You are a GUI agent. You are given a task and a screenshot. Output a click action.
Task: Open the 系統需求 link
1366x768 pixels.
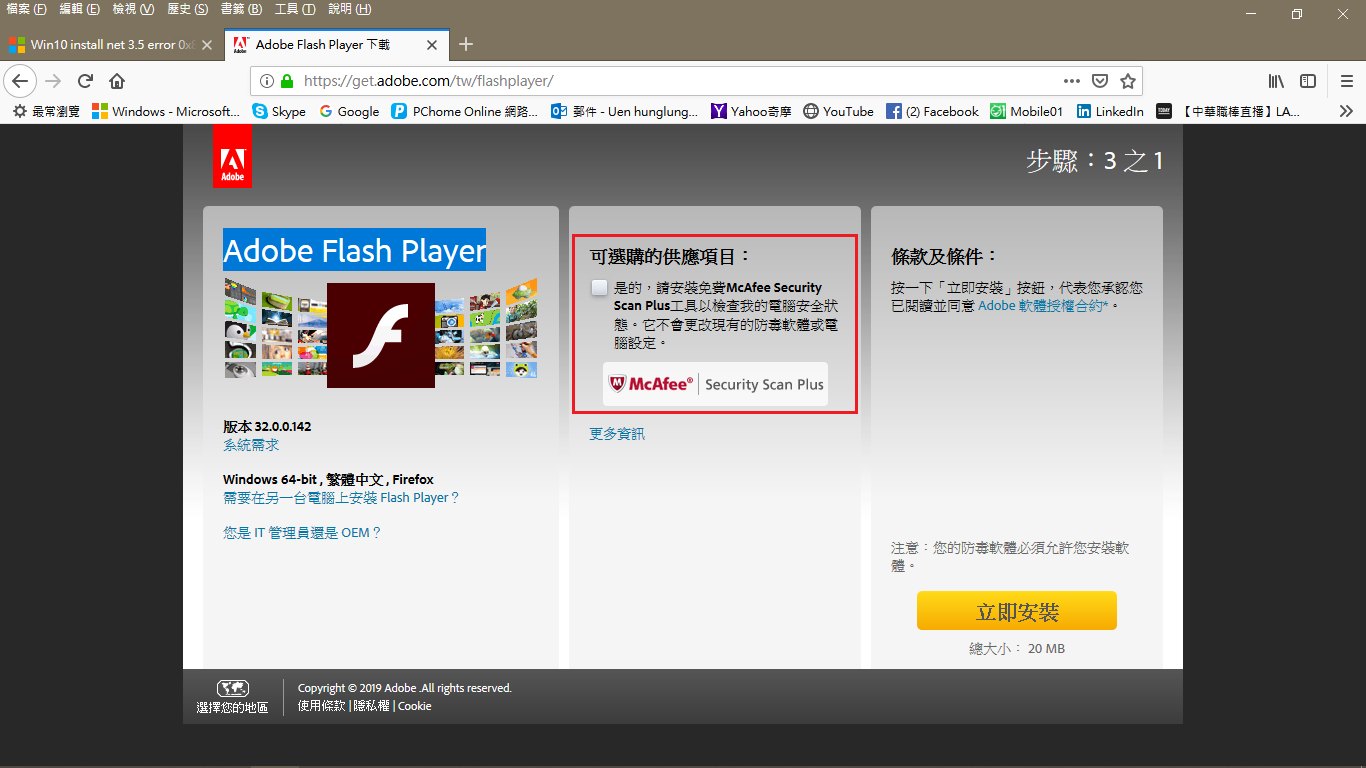click(251, 445)
